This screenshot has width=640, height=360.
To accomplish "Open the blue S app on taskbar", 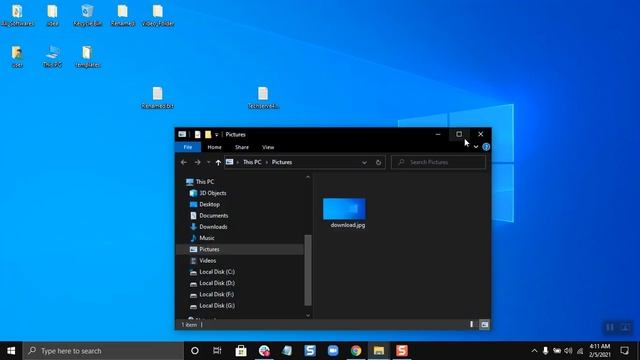I will tap(310, 351).
